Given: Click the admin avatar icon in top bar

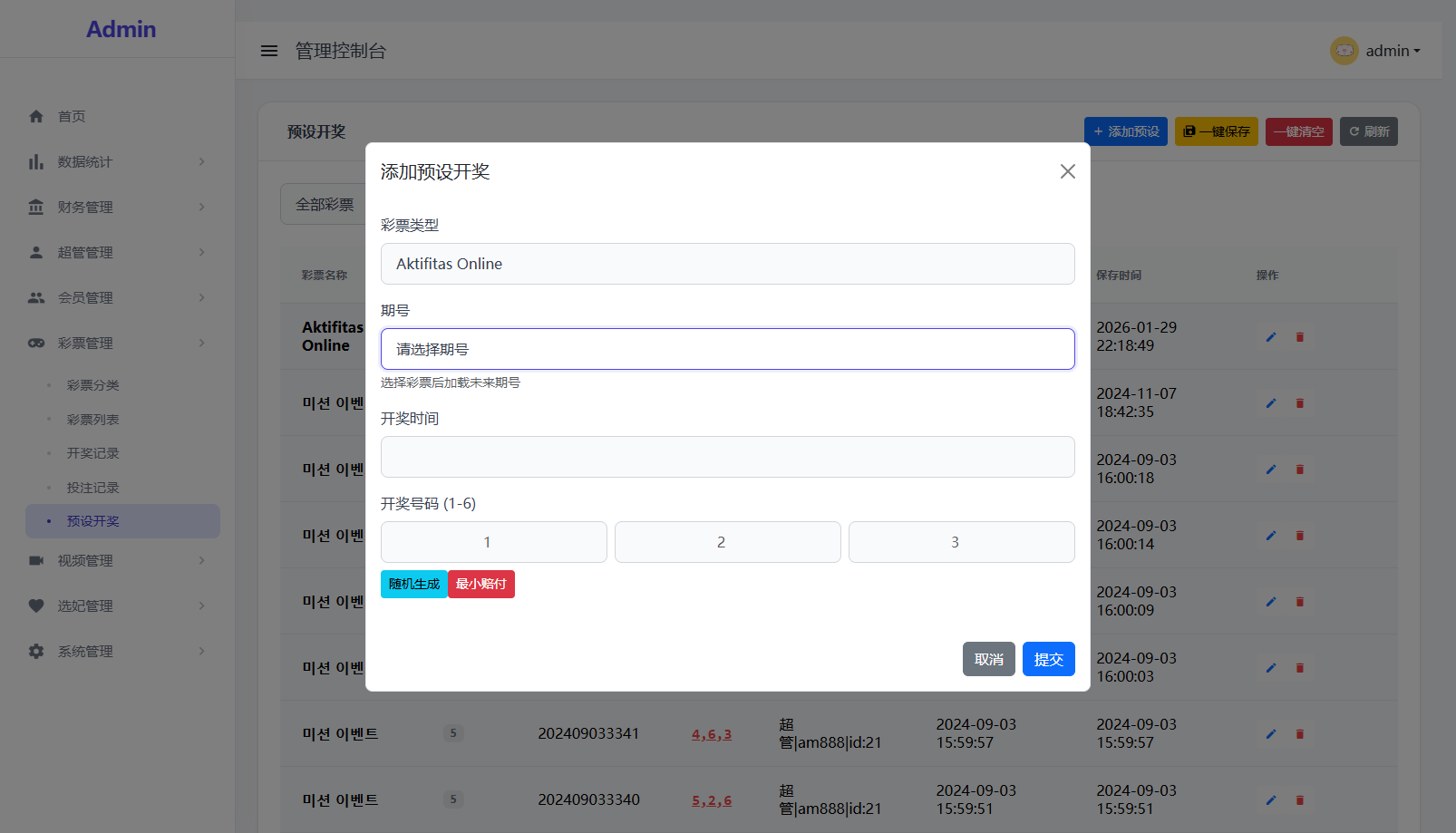Looking at the screenshot, I should 1344,51.
